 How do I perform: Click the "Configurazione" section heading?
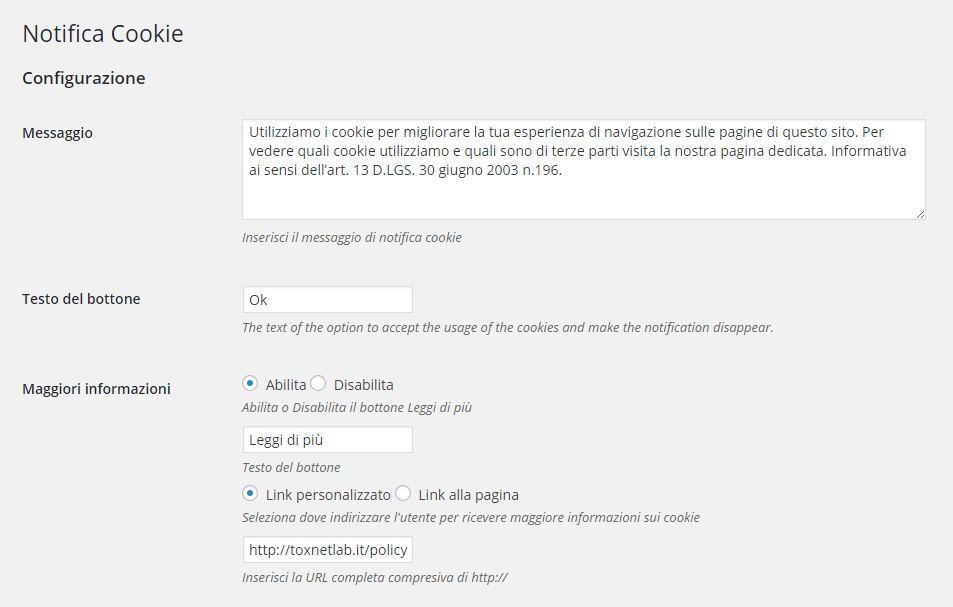pyautogui.click(x=84, y=78)
